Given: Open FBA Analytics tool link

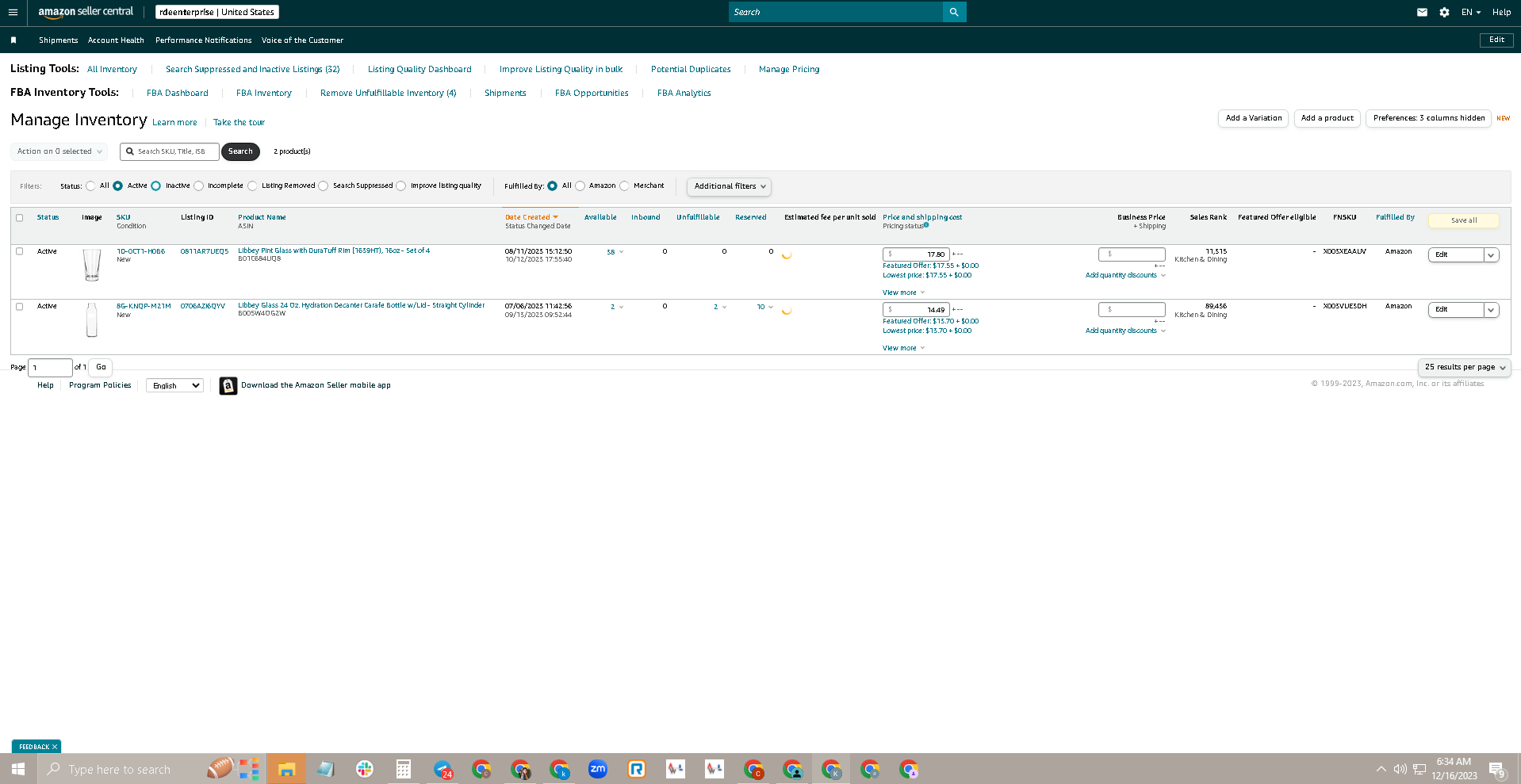Looking at the screenshot, I should [x=684, y=93].
